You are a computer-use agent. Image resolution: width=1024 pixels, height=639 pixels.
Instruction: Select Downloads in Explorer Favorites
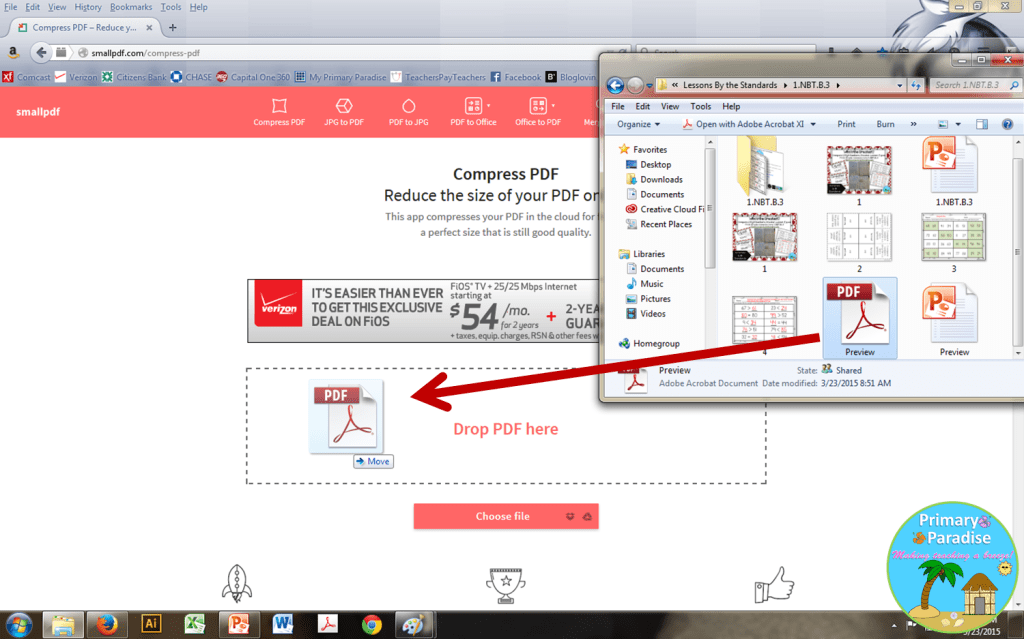point(654,180)
